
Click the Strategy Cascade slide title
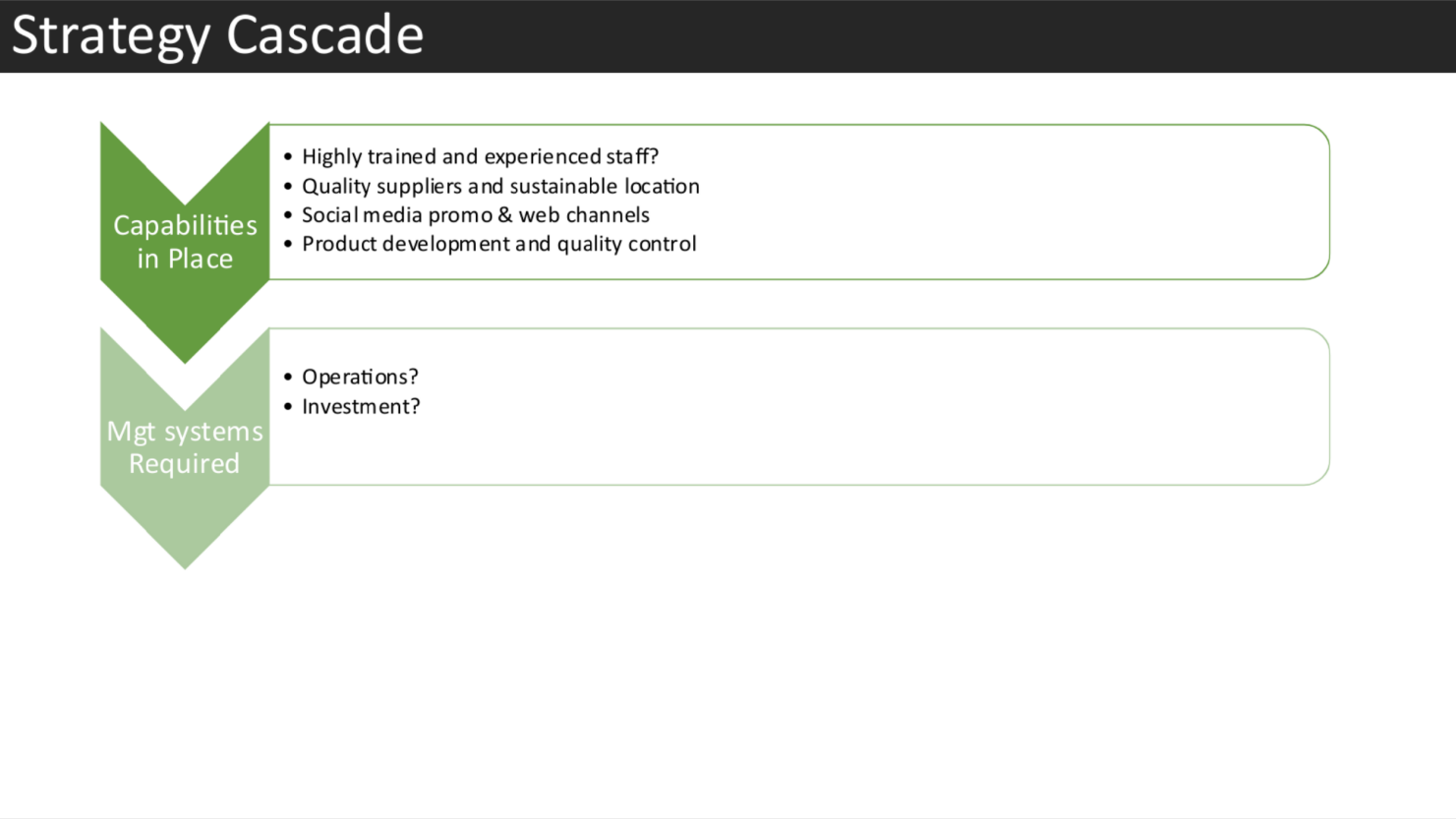coord(217,35)
